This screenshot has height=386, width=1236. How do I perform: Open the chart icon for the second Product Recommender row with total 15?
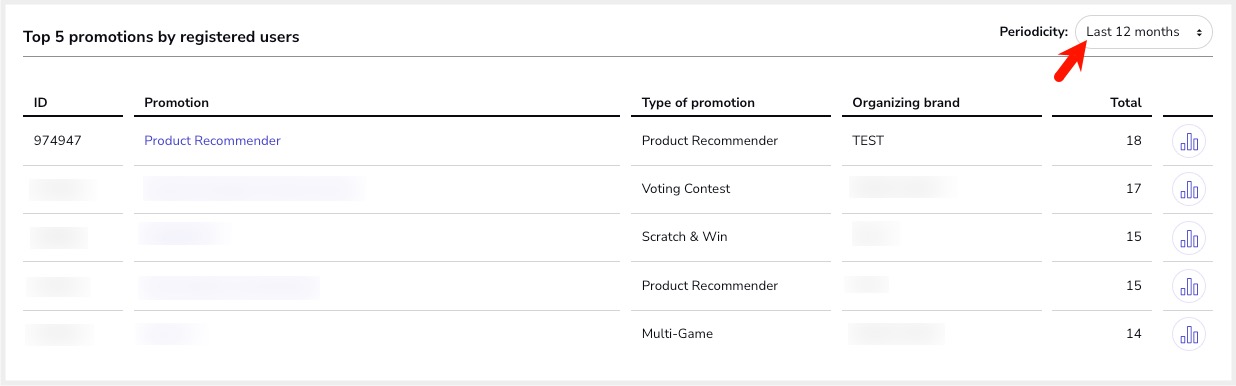tap(1189, 286)
